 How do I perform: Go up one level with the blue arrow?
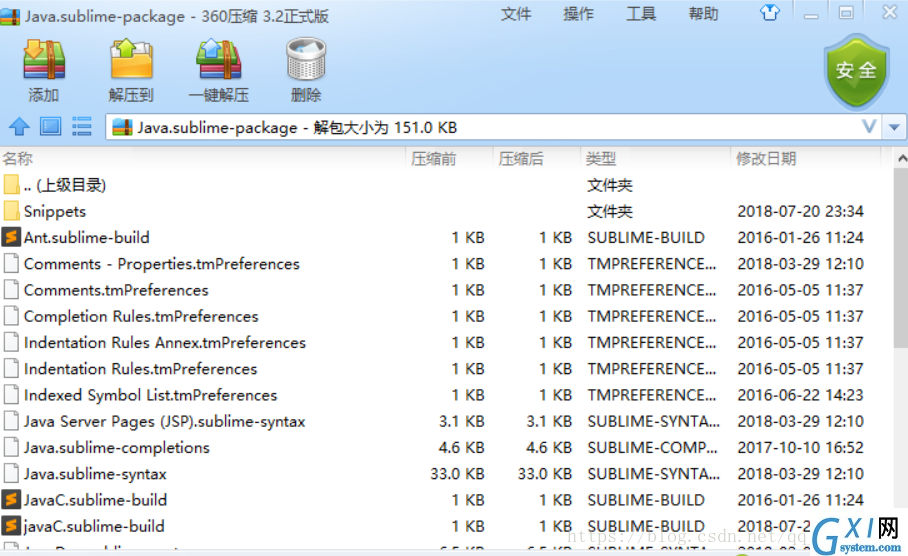[x=19, y=126]
